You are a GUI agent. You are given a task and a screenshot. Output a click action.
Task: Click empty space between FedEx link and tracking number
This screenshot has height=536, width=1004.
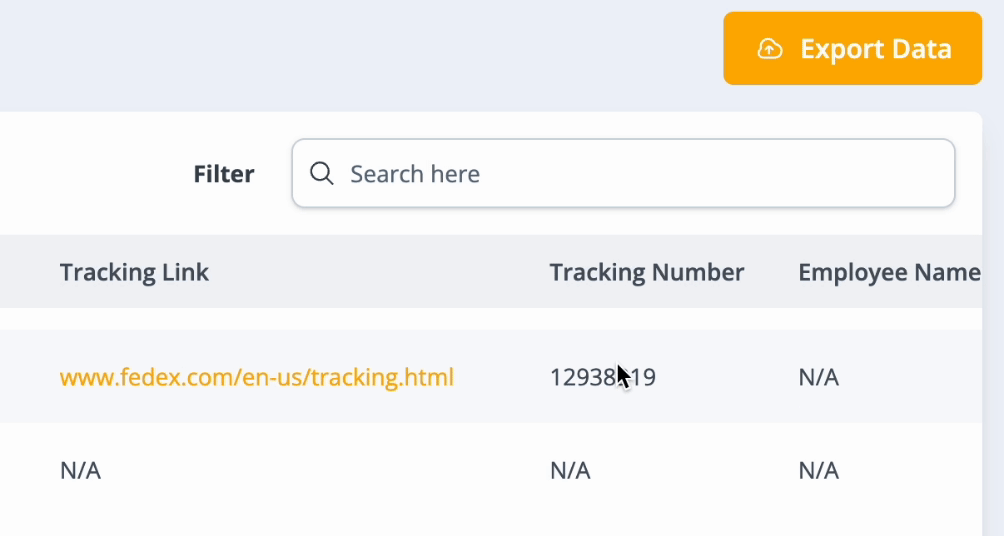click(500, 377)
